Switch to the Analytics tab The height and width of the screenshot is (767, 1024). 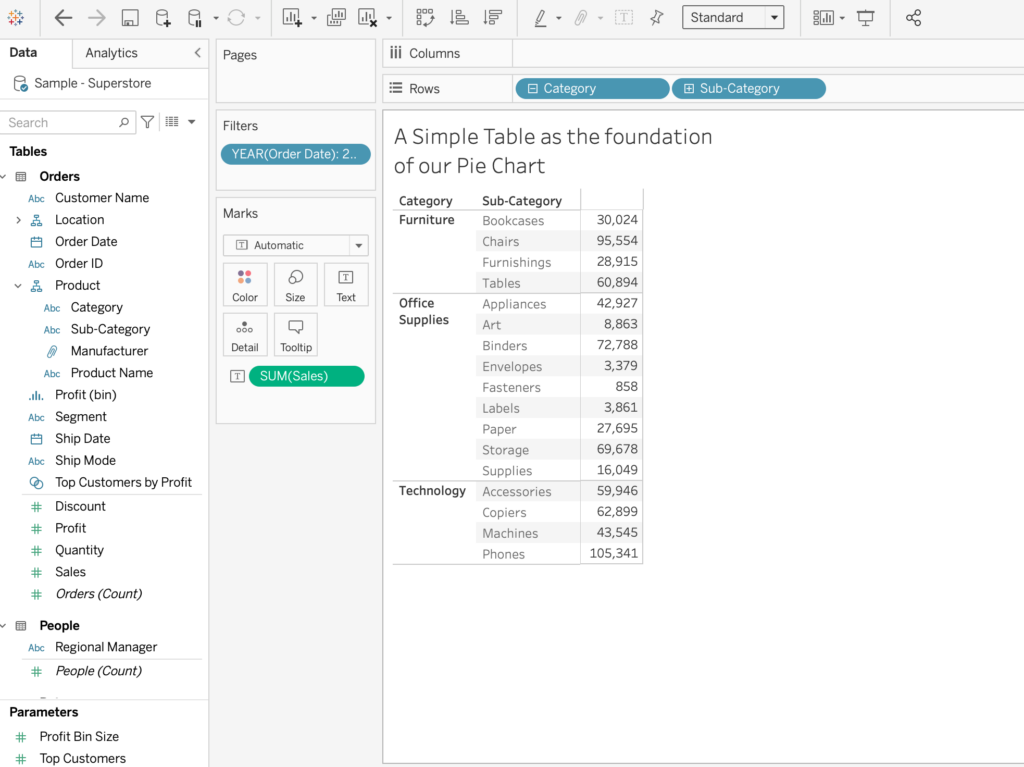coord(111,53)
